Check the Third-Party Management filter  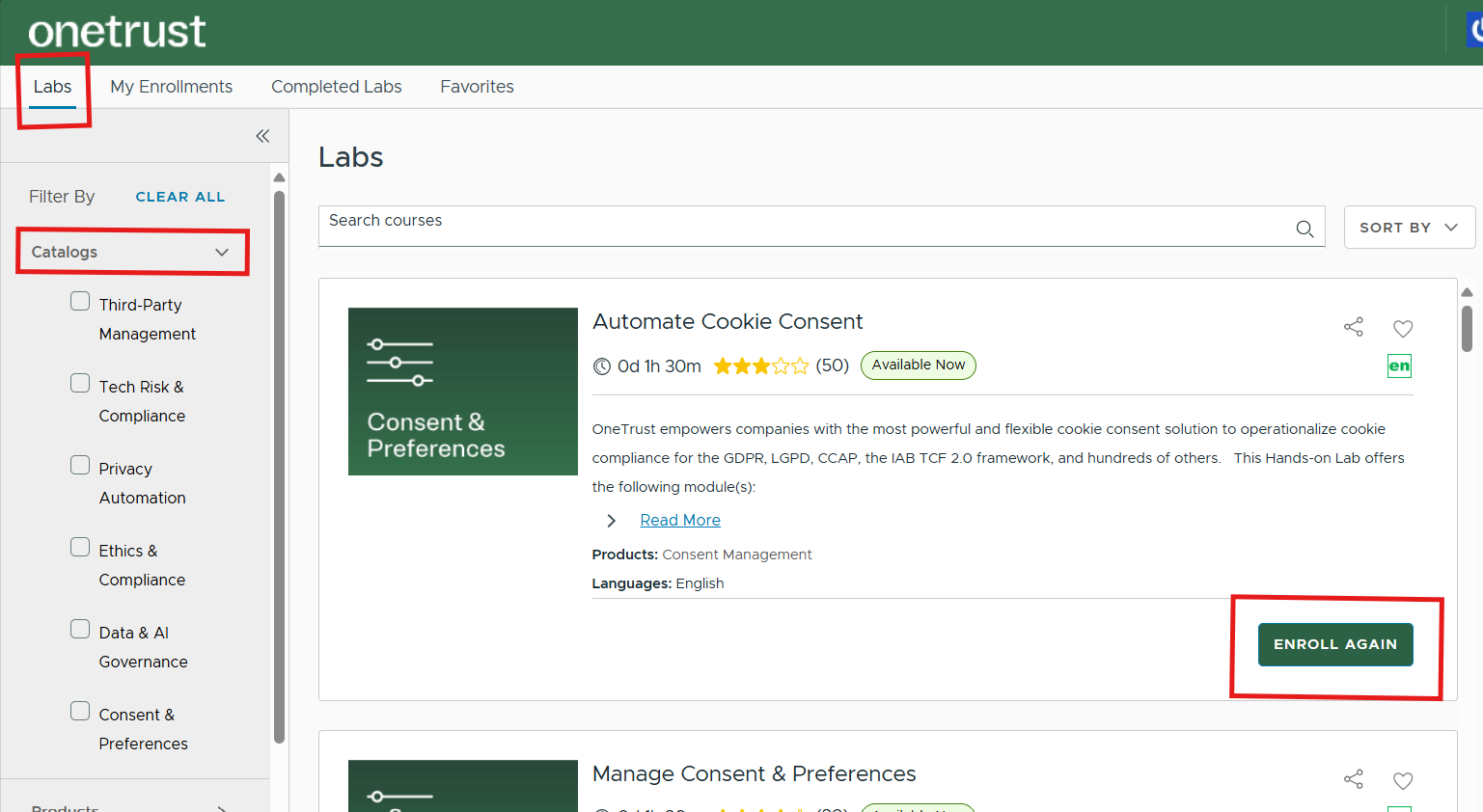click(x=80, y=302)
